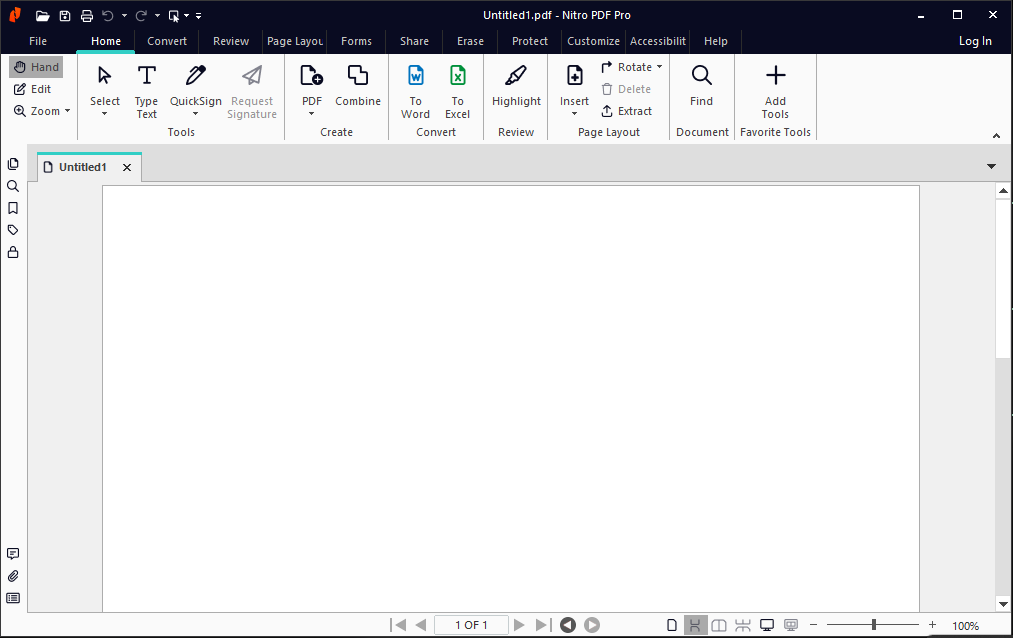Switch to the Edit tool
Image resolution: width=1013 pixels, height=638 pixels.
(32, 89)
